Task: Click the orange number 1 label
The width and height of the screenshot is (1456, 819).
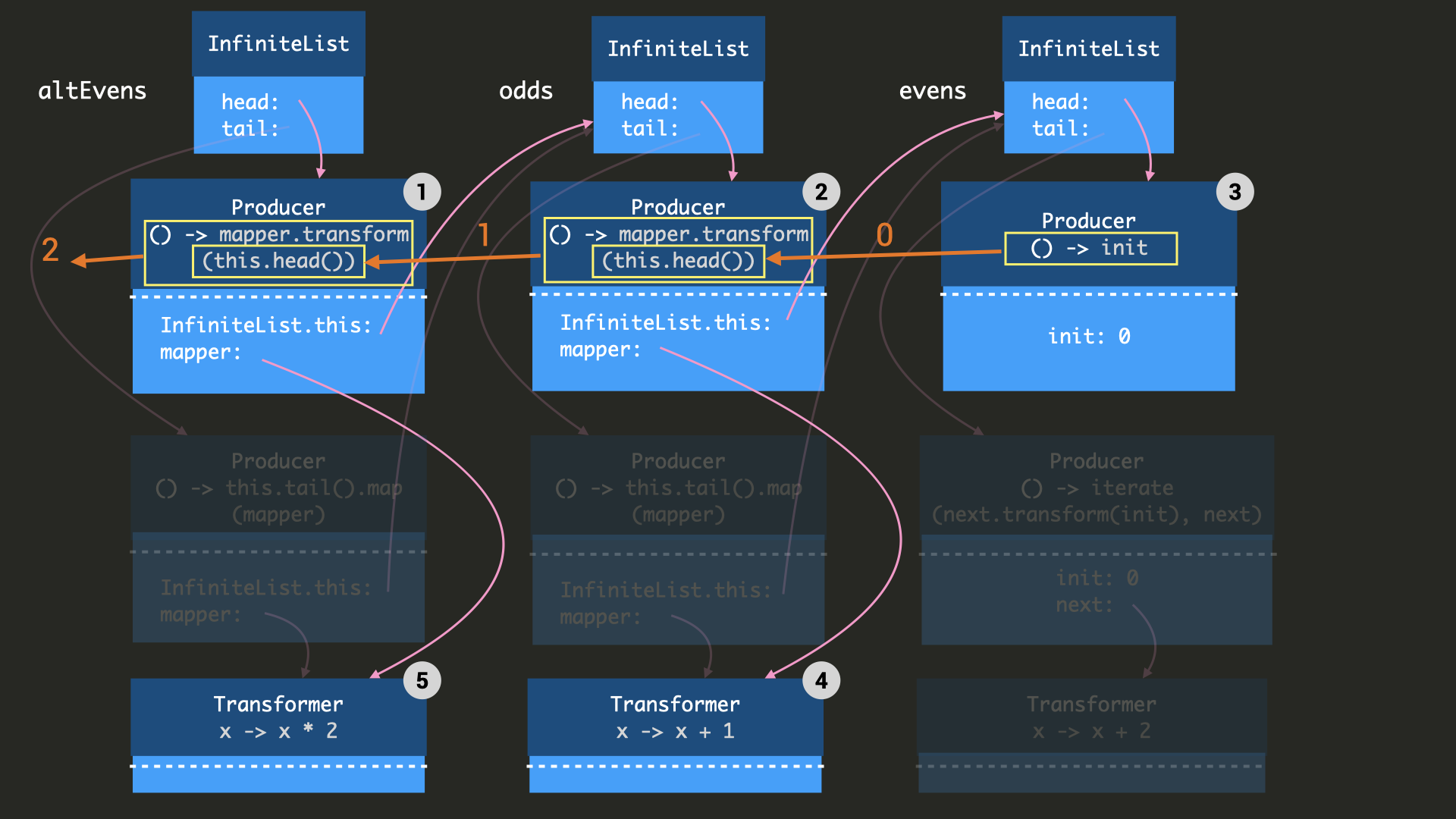Action: pos(484,235)
